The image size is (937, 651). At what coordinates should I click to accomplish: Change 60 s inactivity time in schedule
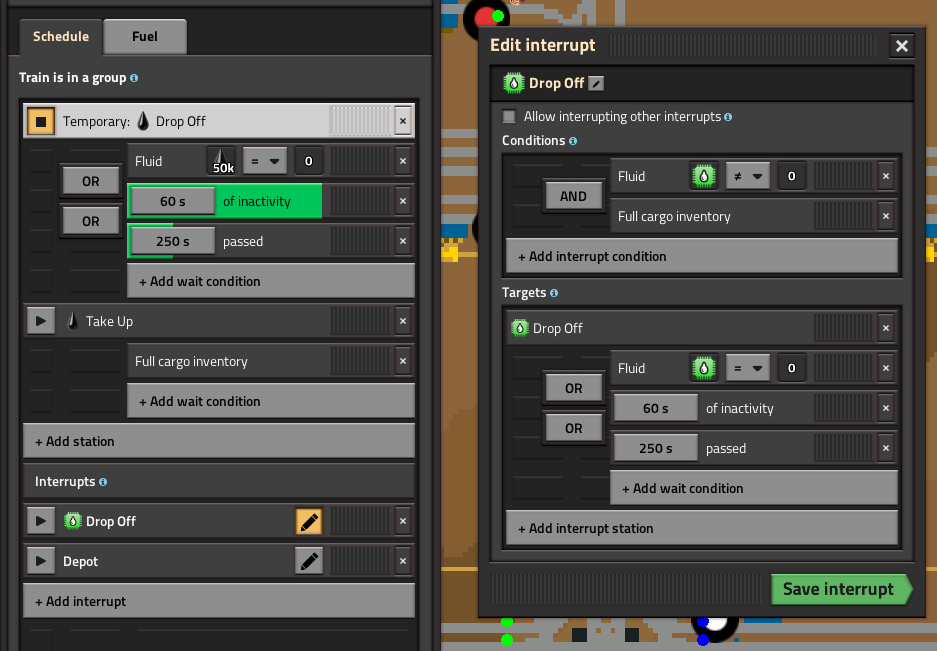173,201
